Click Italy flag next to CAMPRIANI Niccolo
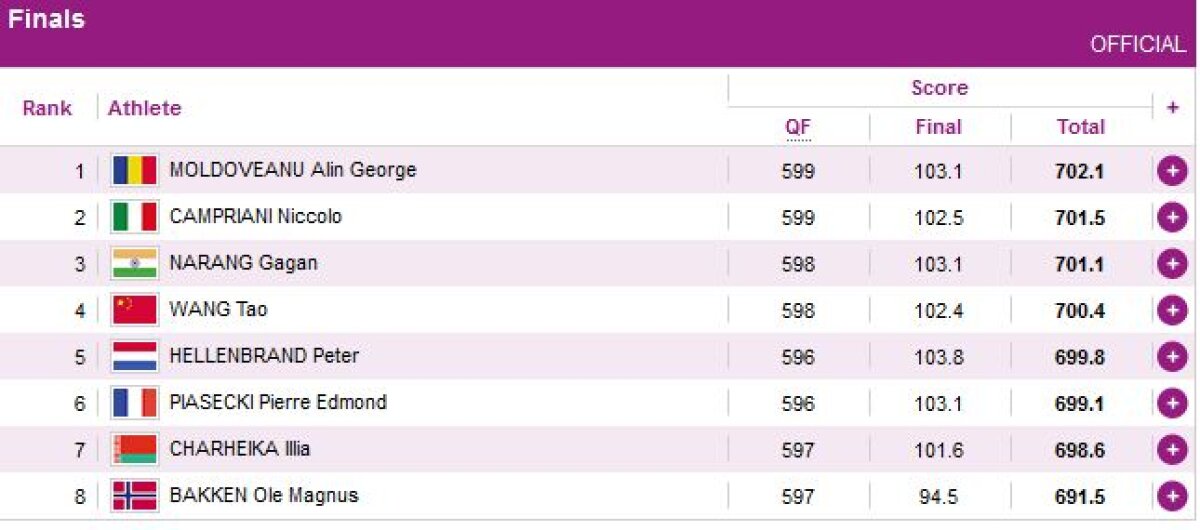Screen dimensions: 1200x530 pyautogui.click(x=134, y=217)
